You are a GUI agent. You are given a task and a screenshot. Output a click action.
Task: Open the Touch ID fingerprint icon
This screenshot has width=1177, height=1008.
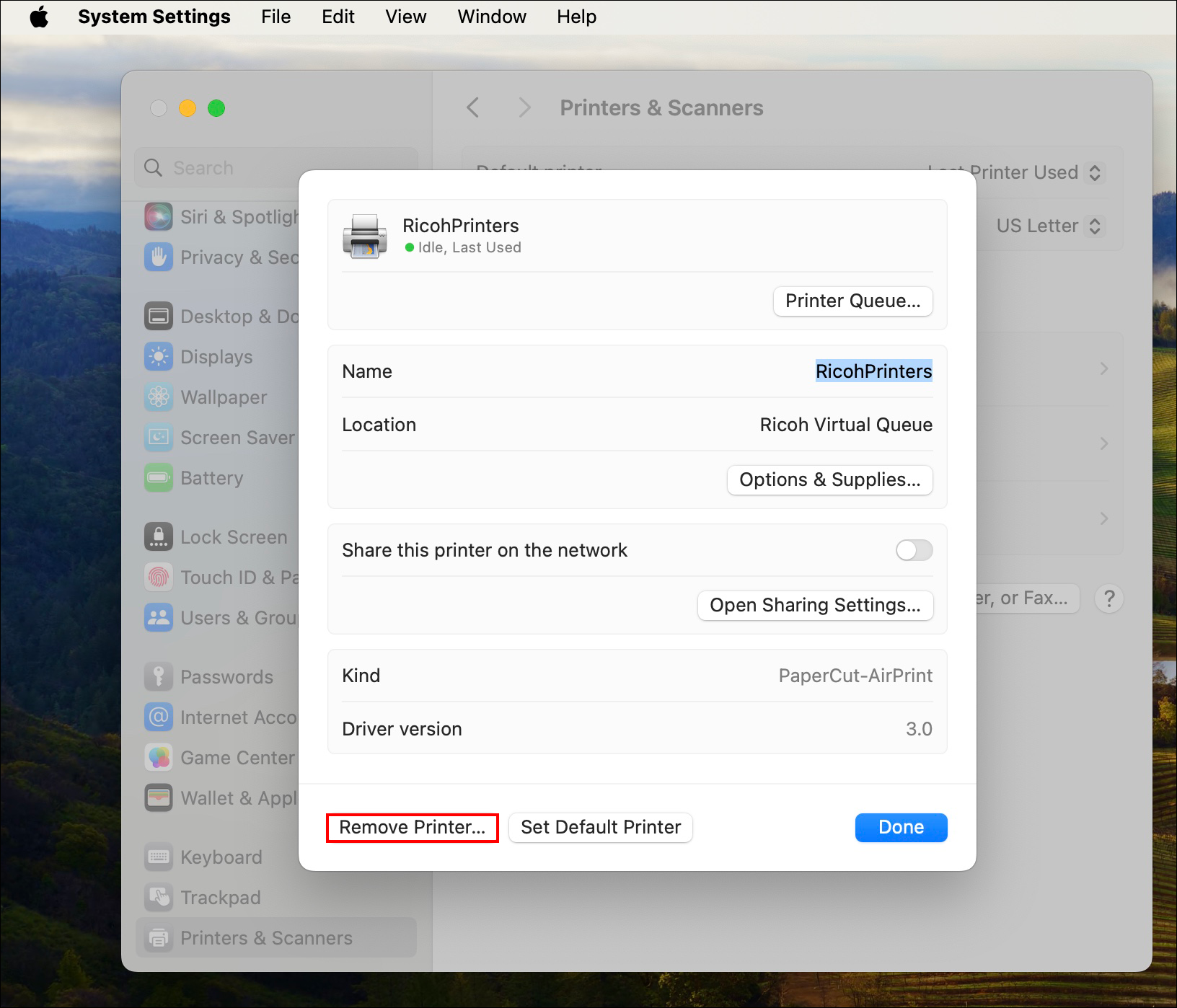[x=159, y=578]
